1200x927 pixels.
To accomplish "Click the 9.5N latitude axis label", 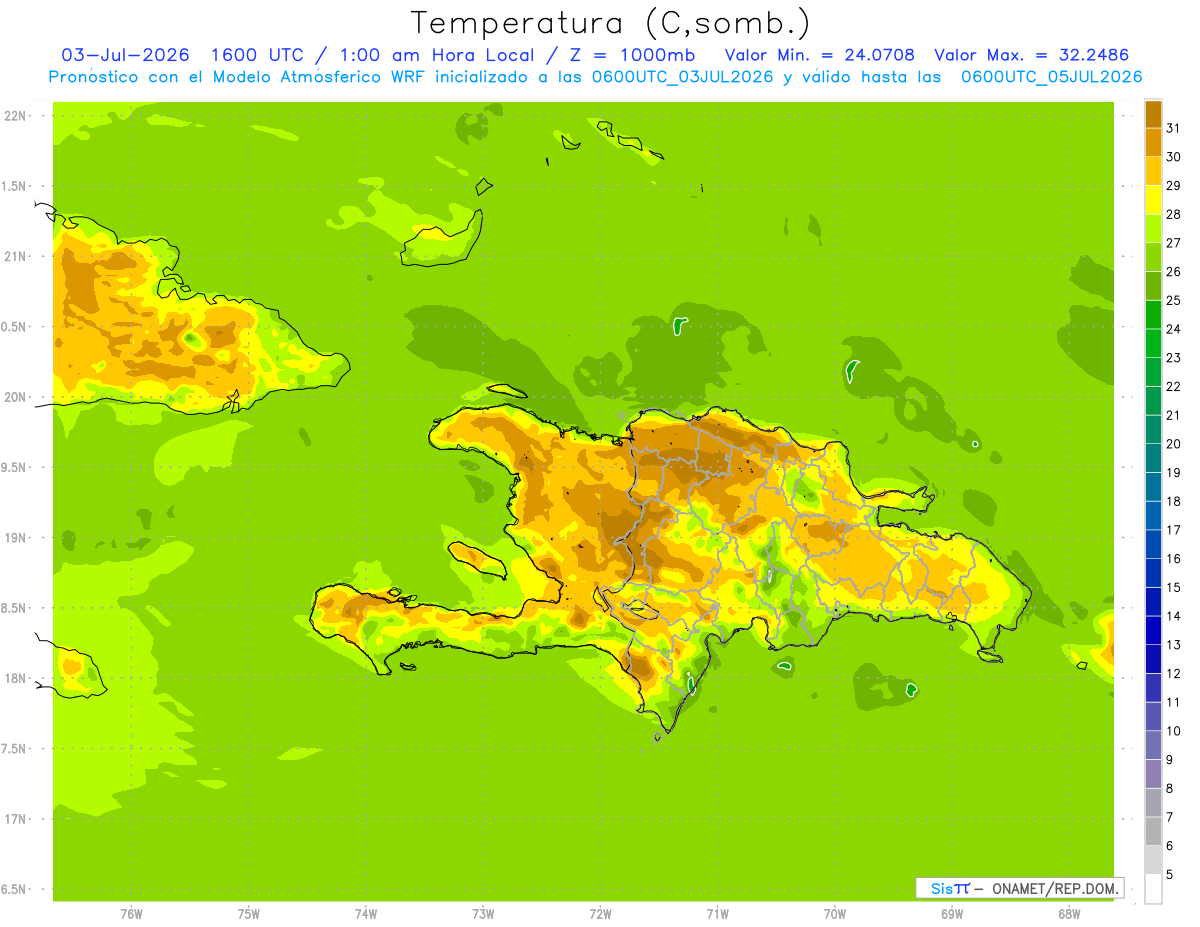I will pyautogui.click(x=14, y=467).
